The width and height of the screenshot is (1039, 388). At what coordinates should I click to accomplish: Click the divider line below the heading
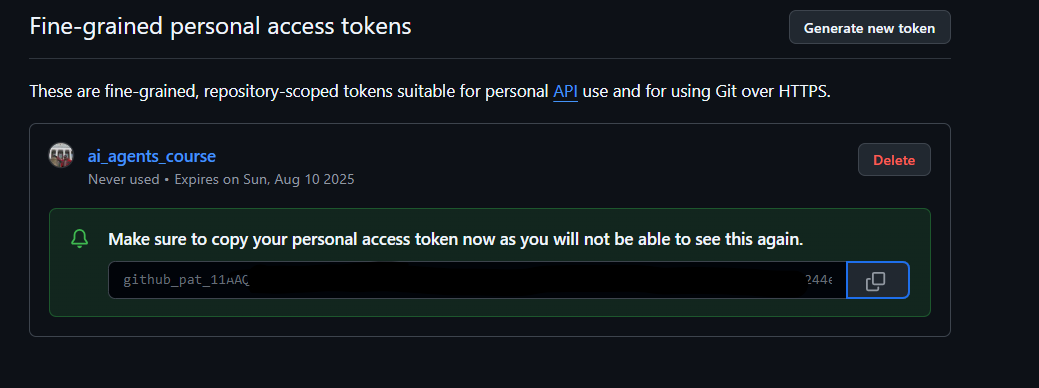click(x=490, y=58)
